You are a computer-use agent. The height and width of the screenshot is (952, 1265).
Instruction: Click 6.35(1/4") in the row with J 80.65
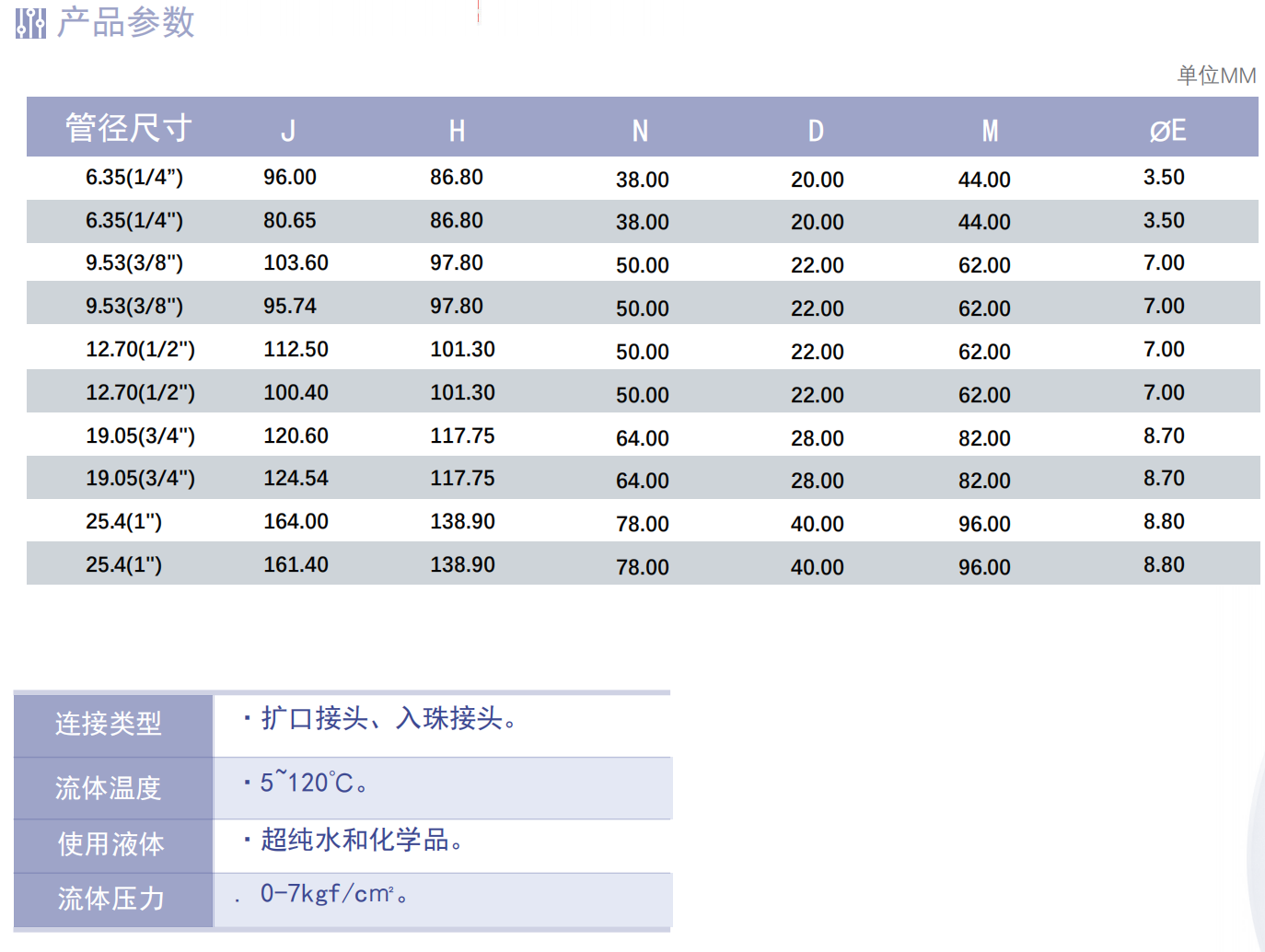click(x=134, y=220)
